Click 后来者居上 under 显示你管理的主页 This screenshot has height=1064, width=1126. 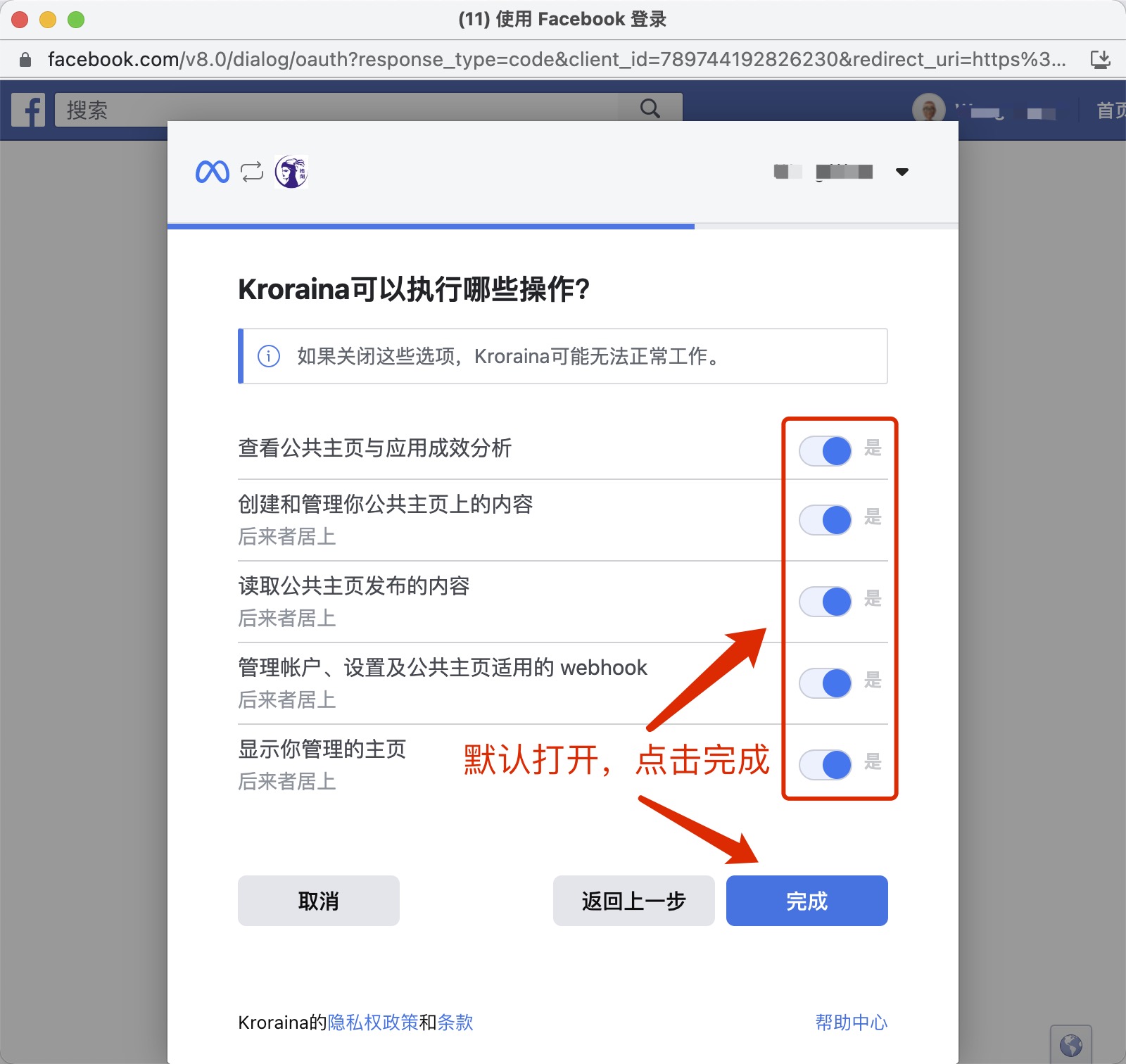click(x=287, y=781)
